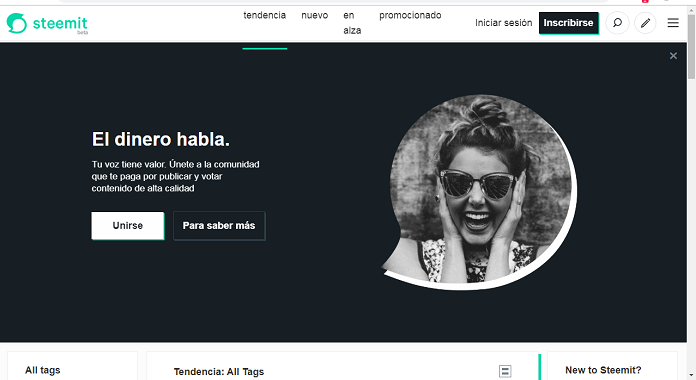This screenshot has height=380, width=696.
Task: Switch to the tendencia tab
Action: [x=265, y=16]
